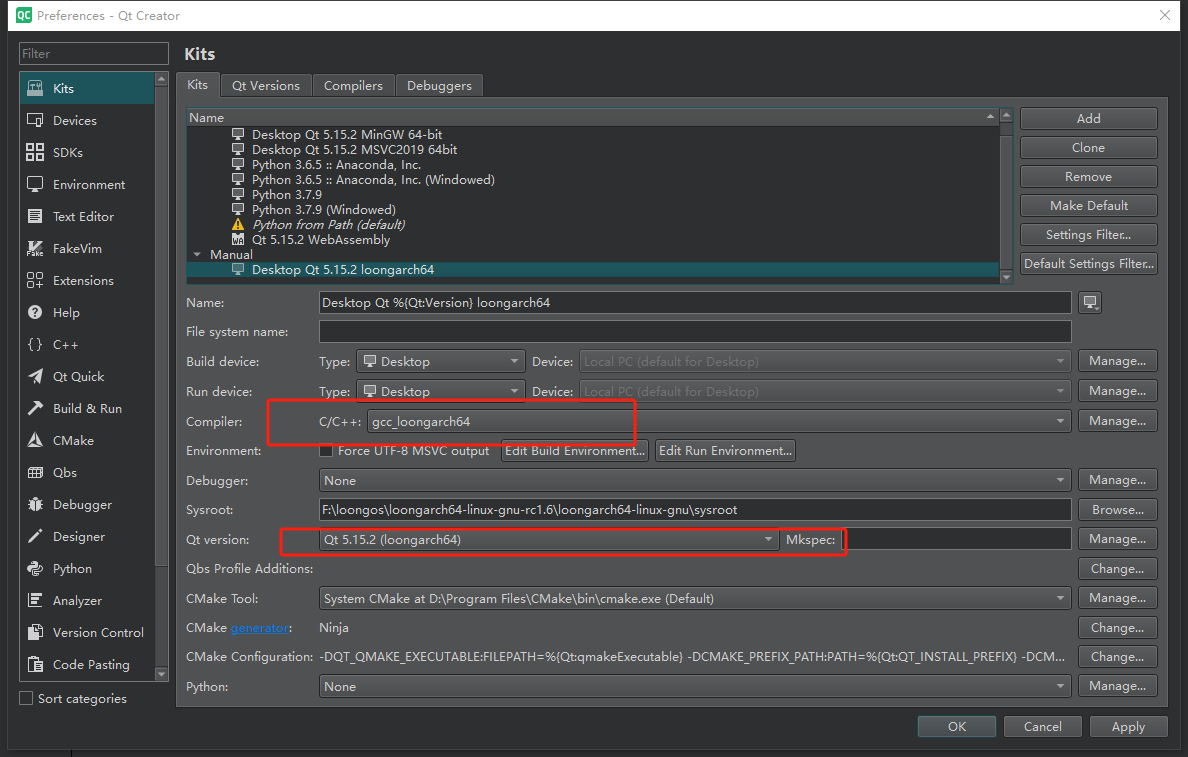The height and width of the screenshot is (757, 1188).
Task: Switch to the Compilers tab
Action: (x=353, y=86)
